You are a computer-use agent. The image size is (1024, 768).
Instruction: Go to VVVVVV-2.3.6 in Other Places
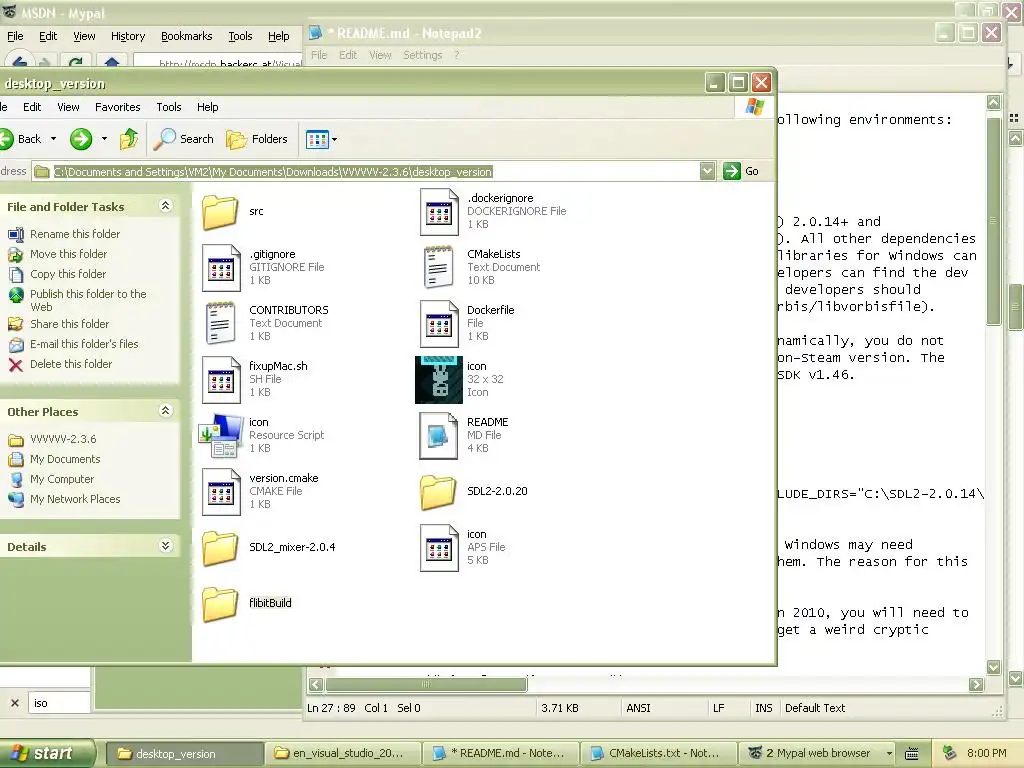[63, 440]
